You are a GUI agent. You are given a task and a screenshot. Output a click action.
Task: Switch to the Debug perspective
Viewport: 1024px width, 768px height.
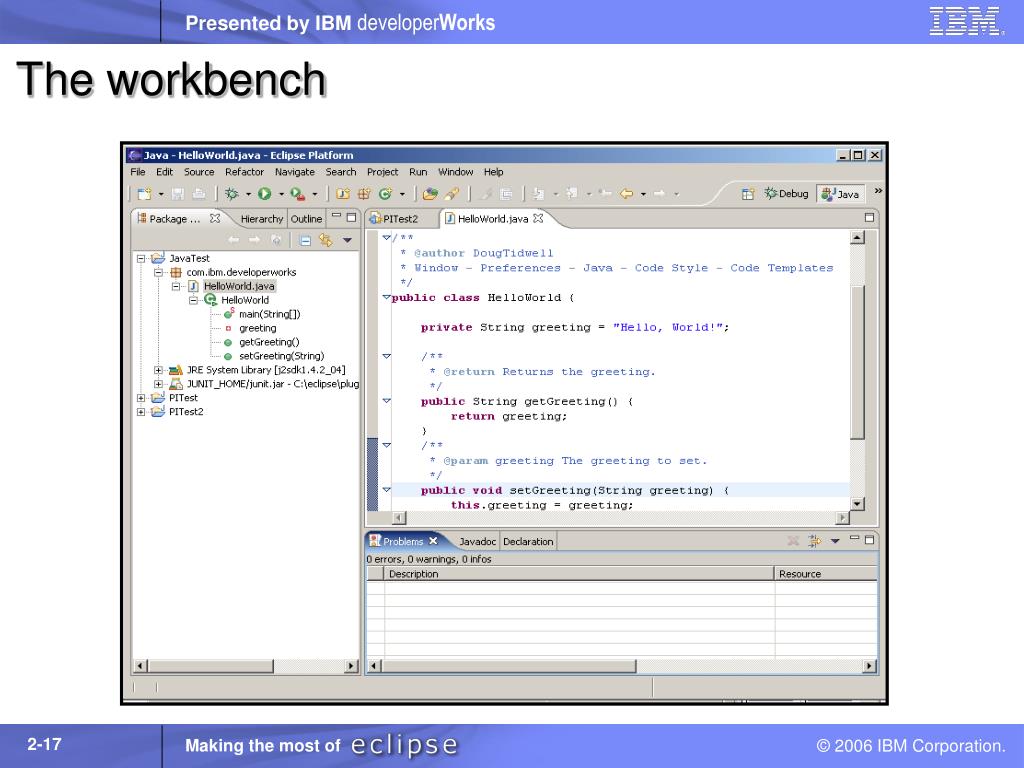coord(786,193)
